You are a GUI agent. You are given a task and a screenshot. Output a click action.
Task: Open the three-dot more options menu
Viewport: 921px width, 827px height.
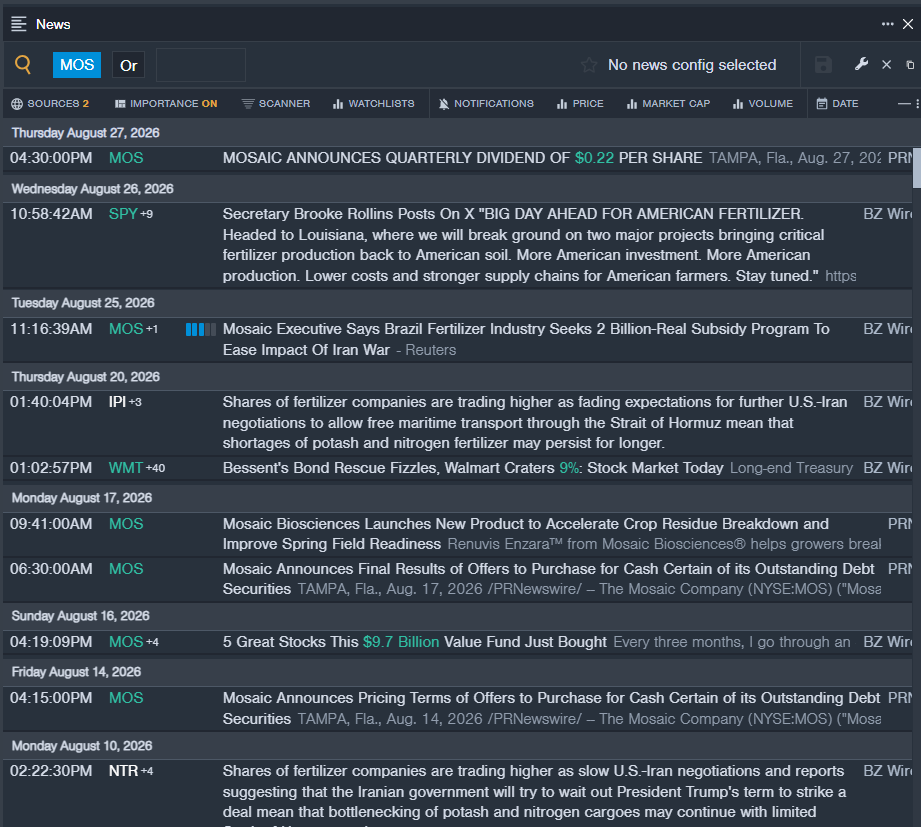(x=887, y=24)
